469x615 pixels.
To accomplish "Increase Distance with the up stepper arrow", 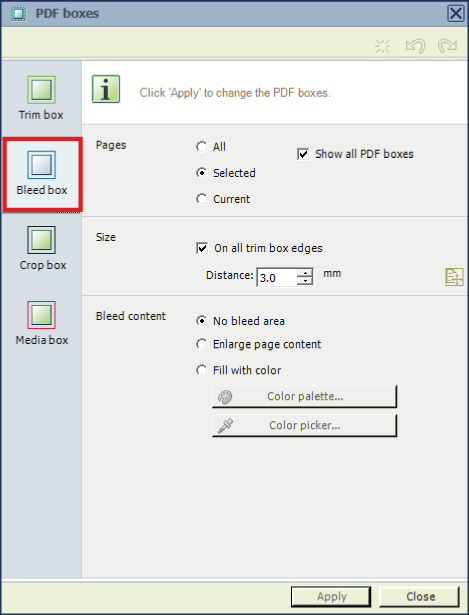I will pos(305,273).
